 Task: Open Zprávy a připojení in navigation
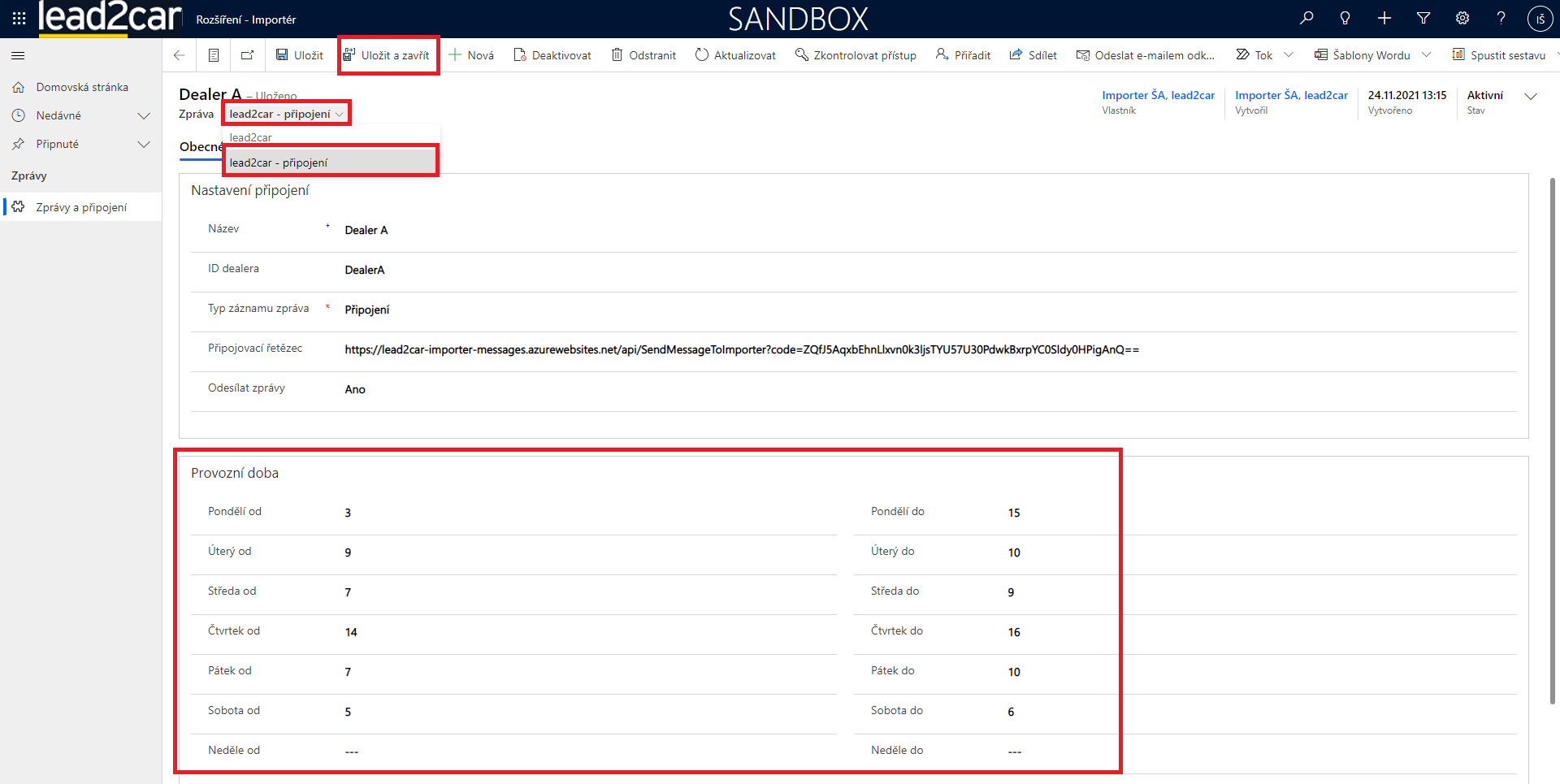(x=81, y=207)
